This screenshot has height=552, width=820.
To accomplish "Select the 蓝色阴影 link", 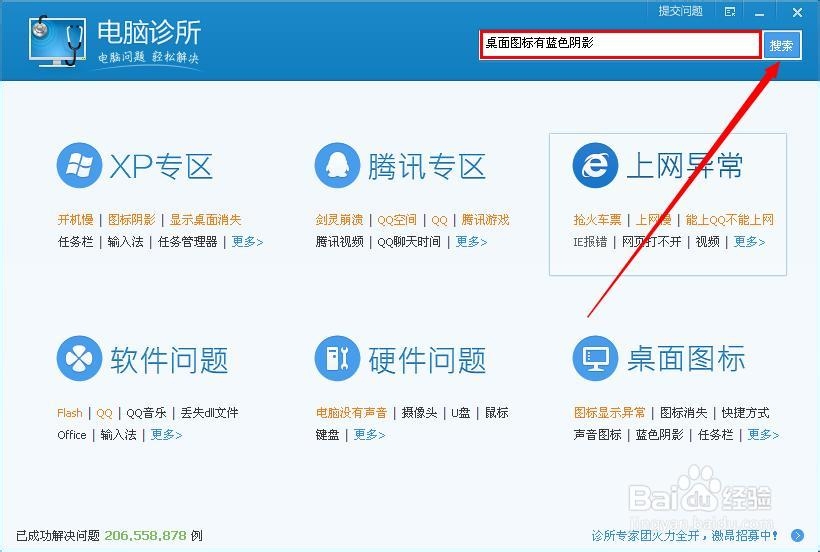I will coord(659,434).
